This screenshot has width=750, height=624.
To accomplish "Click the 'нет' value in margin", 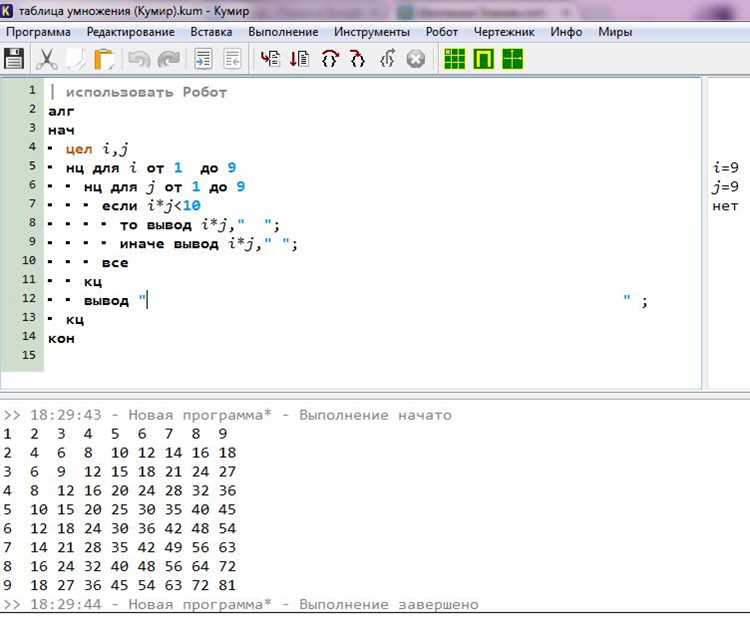I will pos(725,206).
